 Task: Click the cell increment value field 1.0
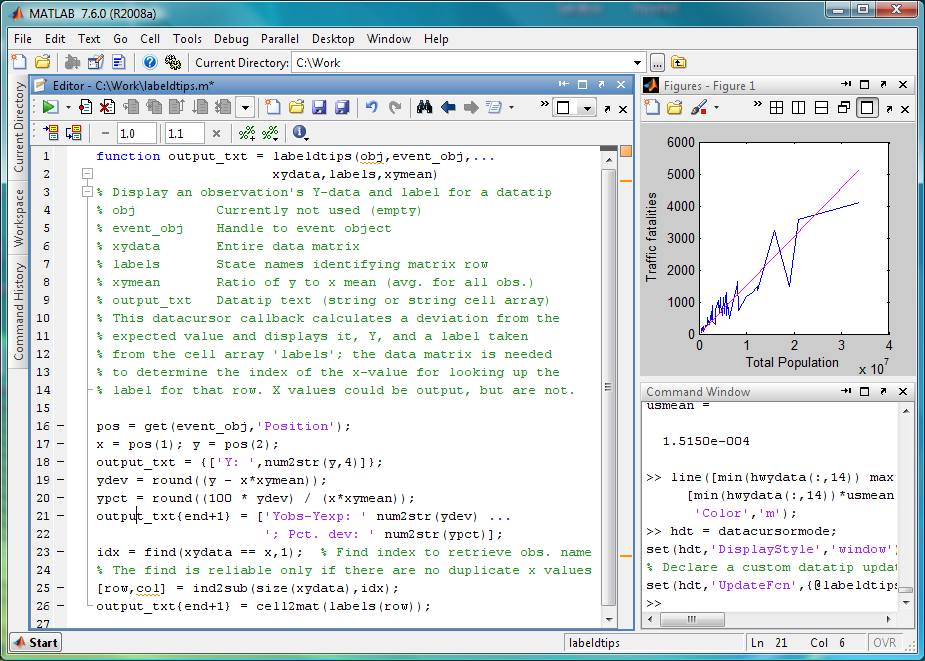click(135, 133)
